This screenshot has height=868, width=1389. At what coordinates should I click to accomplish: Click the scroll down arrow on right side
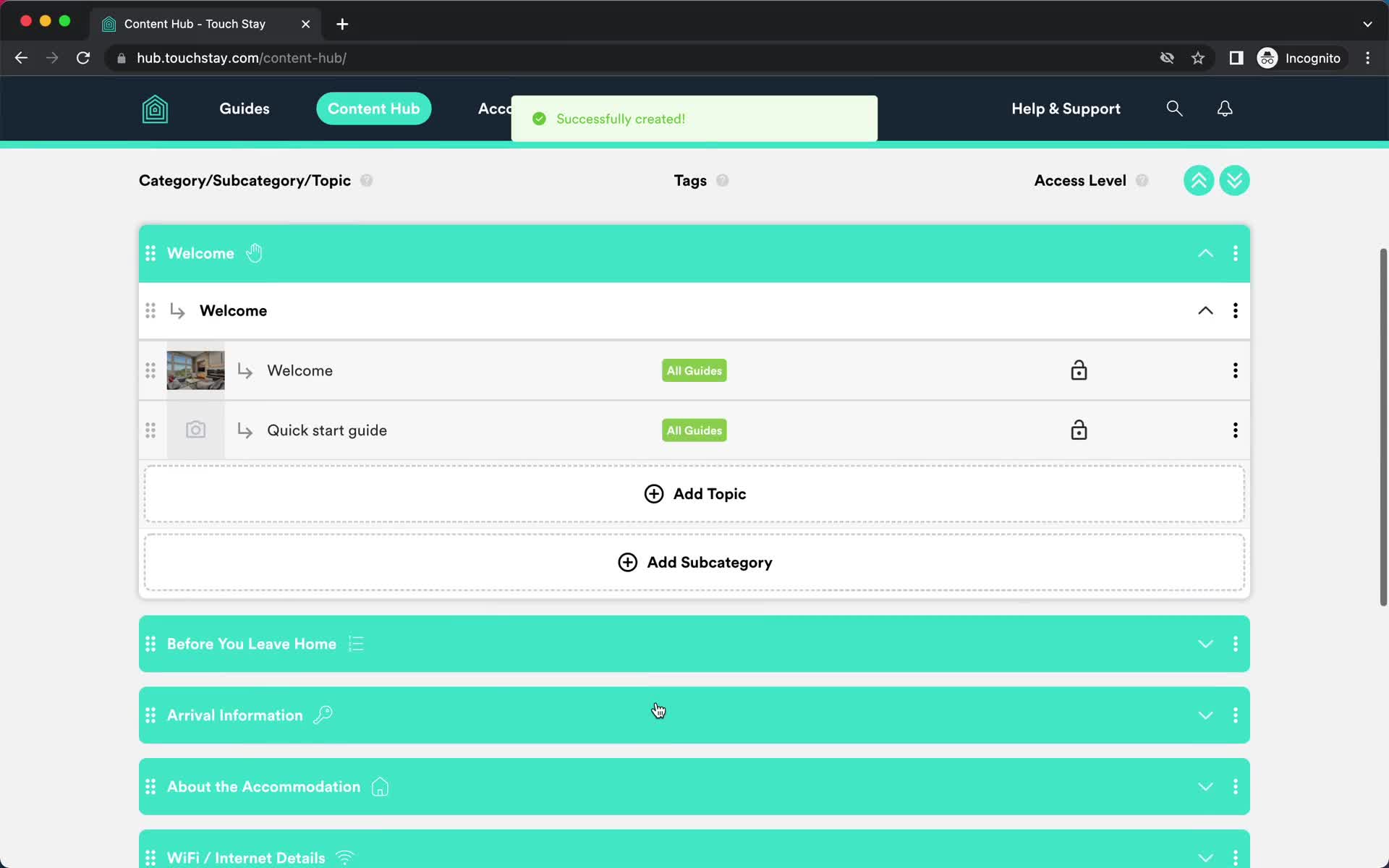1234,180
